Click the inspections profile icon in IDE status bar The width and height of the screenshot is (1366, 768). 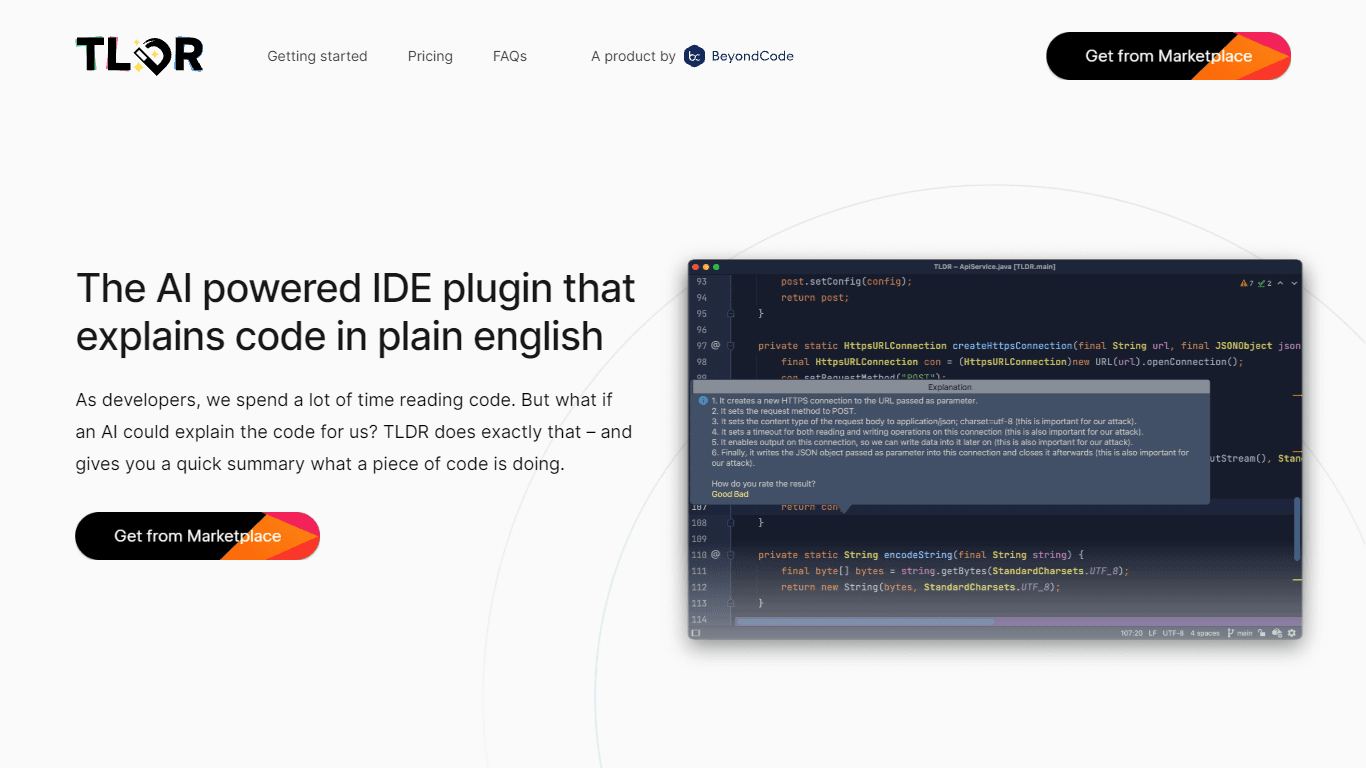click(x=1276, y=633)
